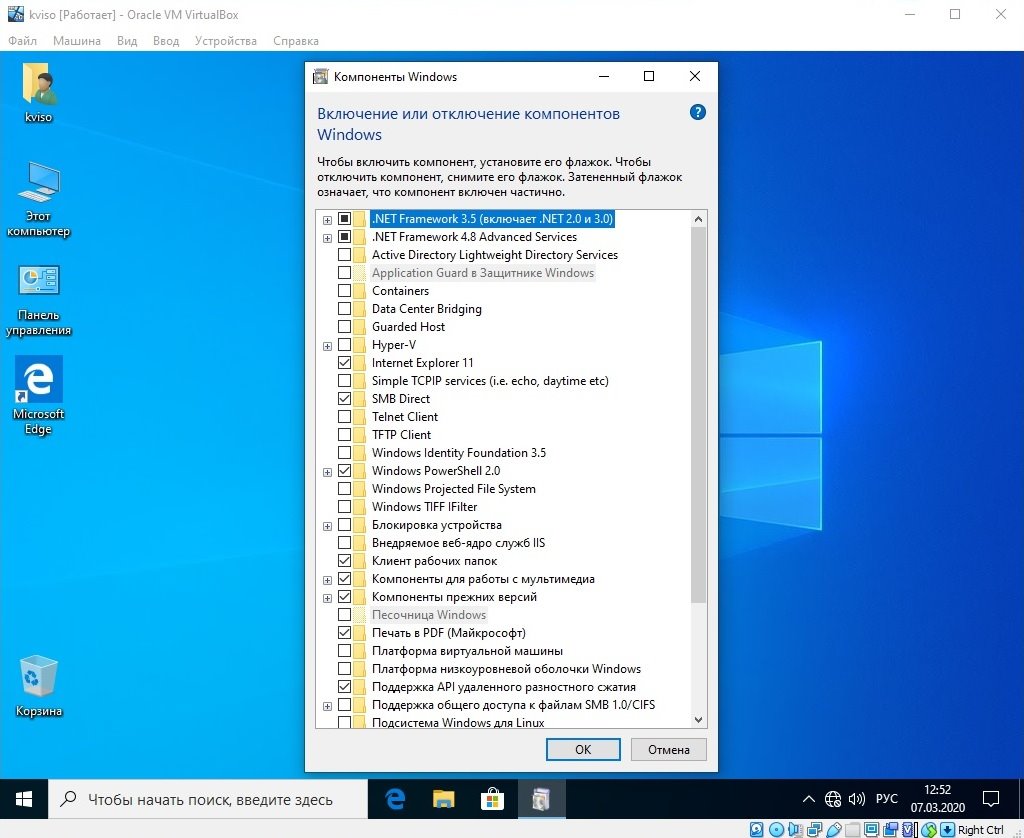Open the Устройства menu
Viewport: 1024px width, 838px height.
225,40
